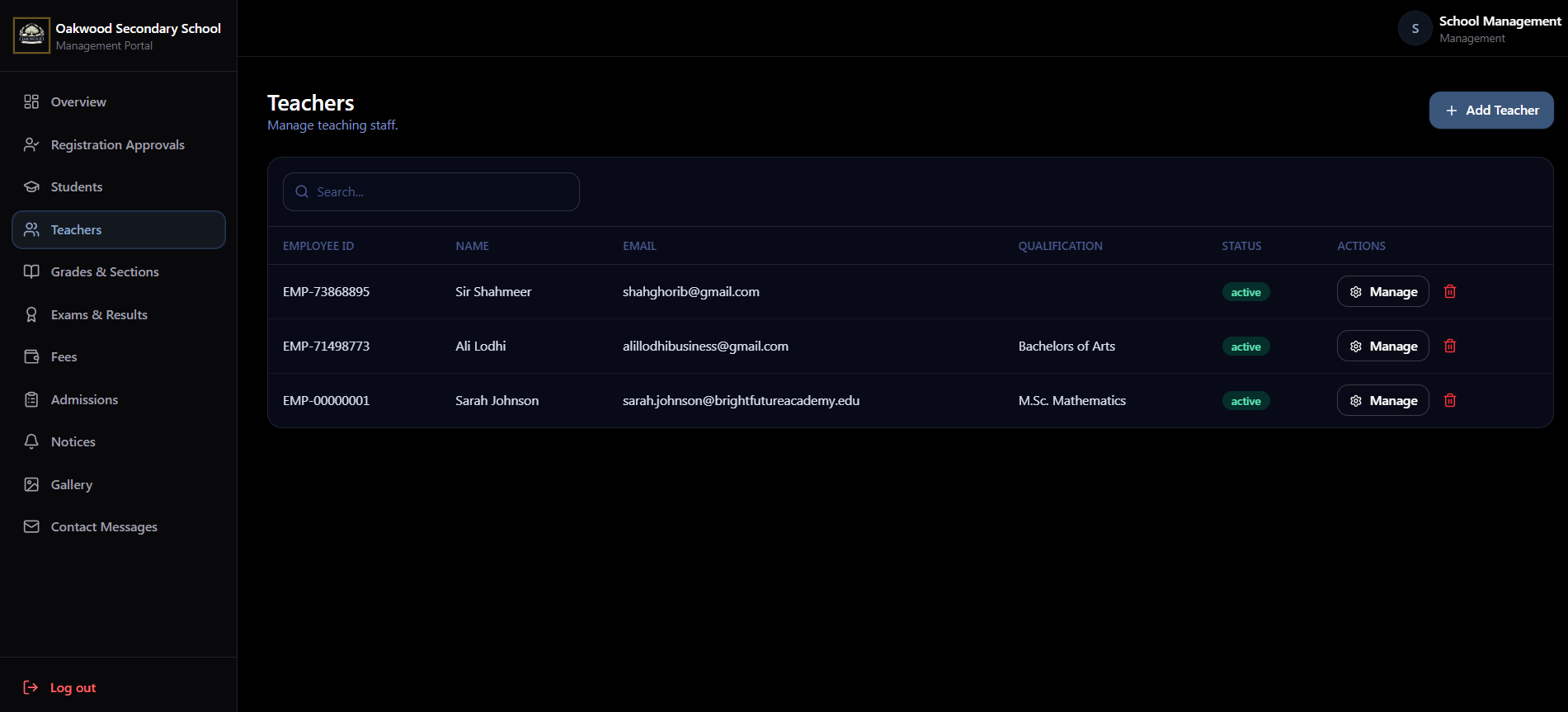Click the Gallery image icon
The width and height of the screenshot is (1568, 712).
pos(31,484)
